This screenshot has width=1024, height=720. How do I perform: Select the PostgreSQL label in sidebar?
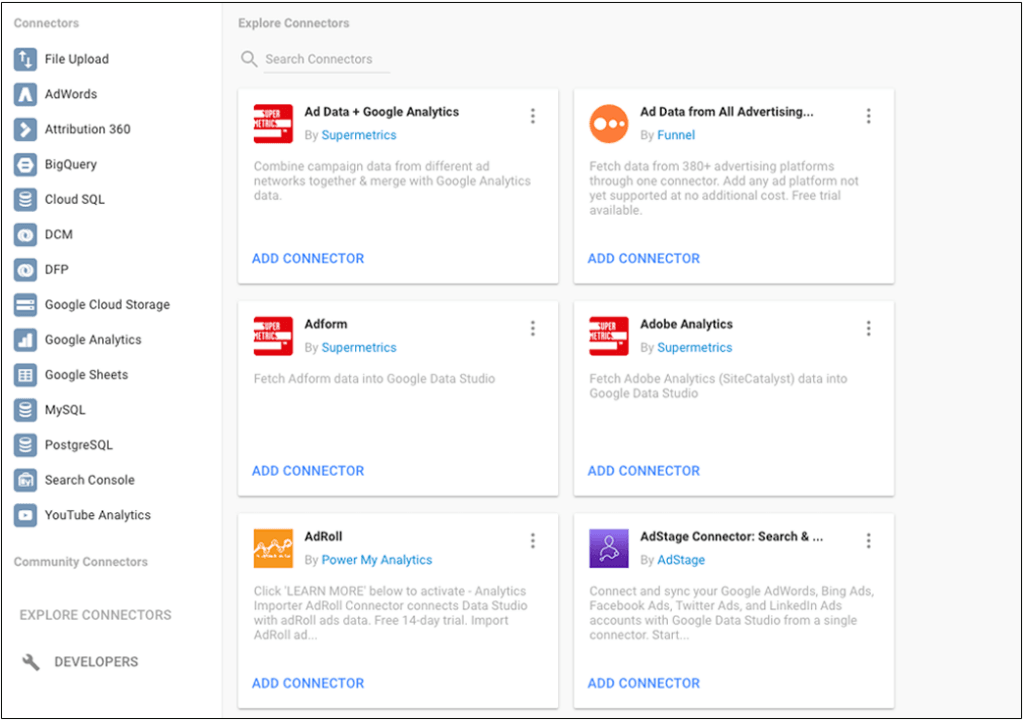[x=78, y=445]
